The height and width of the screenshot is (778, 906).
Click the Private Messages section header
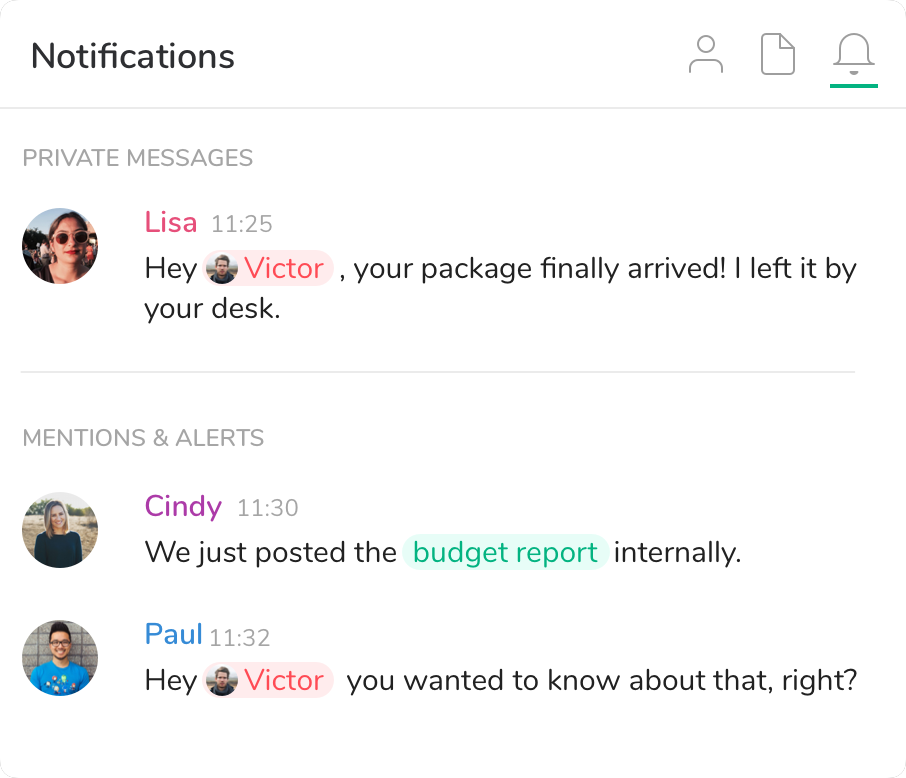138,158
